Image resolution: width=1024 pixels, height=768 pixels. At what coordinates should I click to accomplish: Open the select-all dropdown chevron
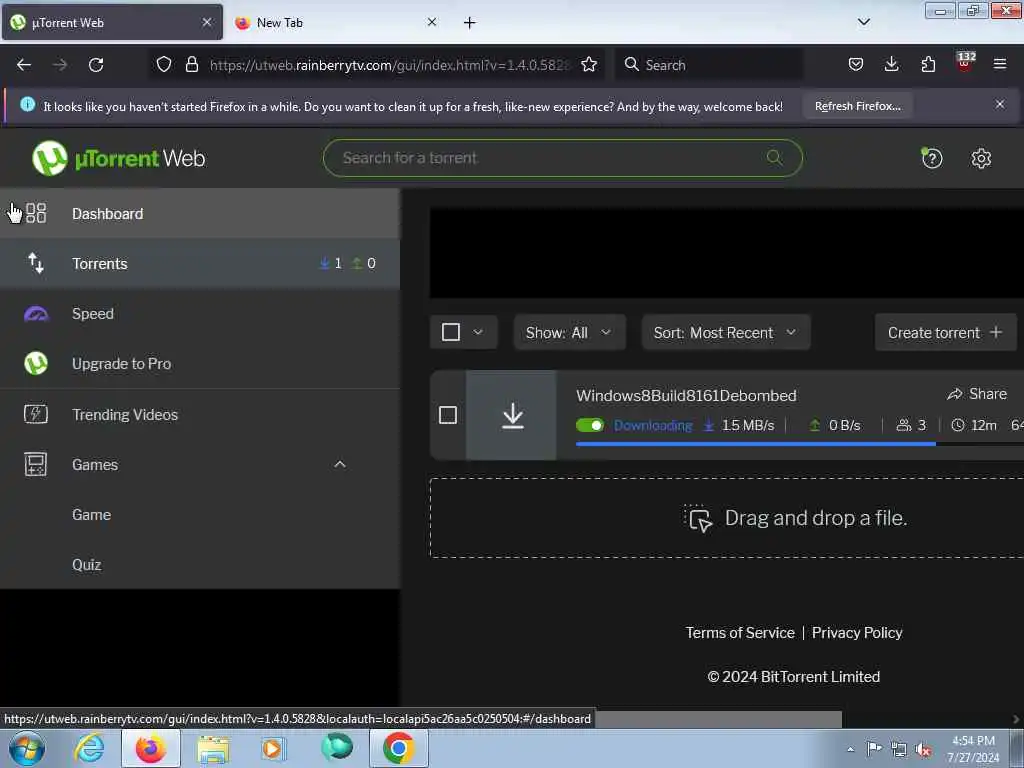(478, 332)
